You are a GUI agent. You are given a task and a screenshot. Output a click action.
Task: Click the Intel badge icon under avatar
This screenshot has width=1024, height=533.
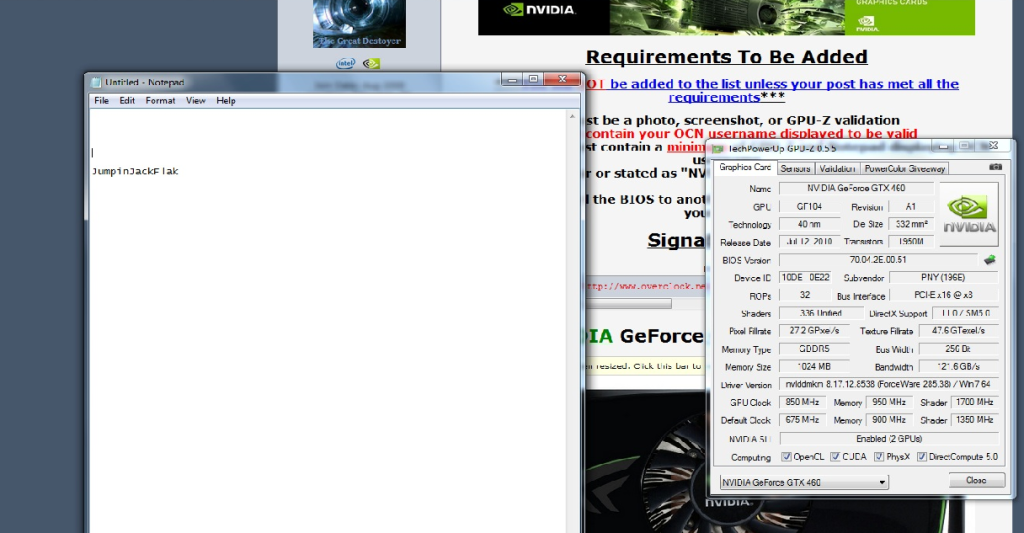click(x=345, y=63)
